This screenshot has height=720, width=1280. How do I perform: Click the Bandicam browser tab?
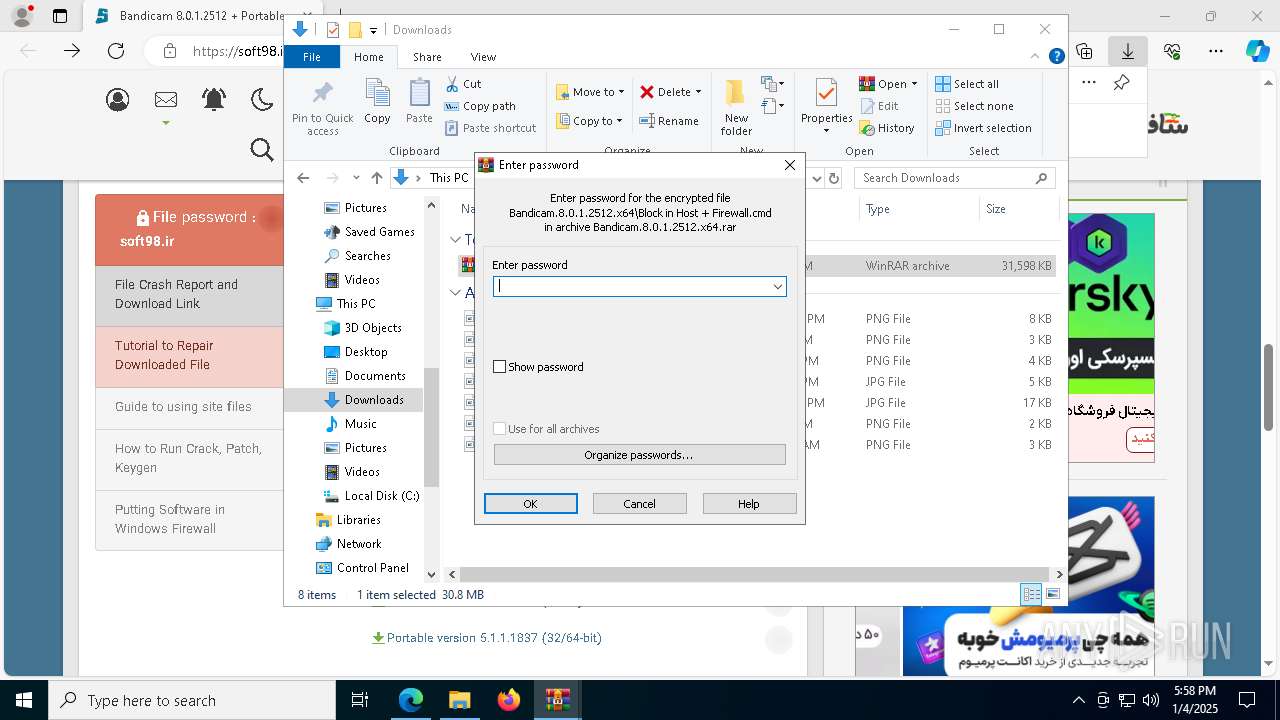(x=190, y=16)
